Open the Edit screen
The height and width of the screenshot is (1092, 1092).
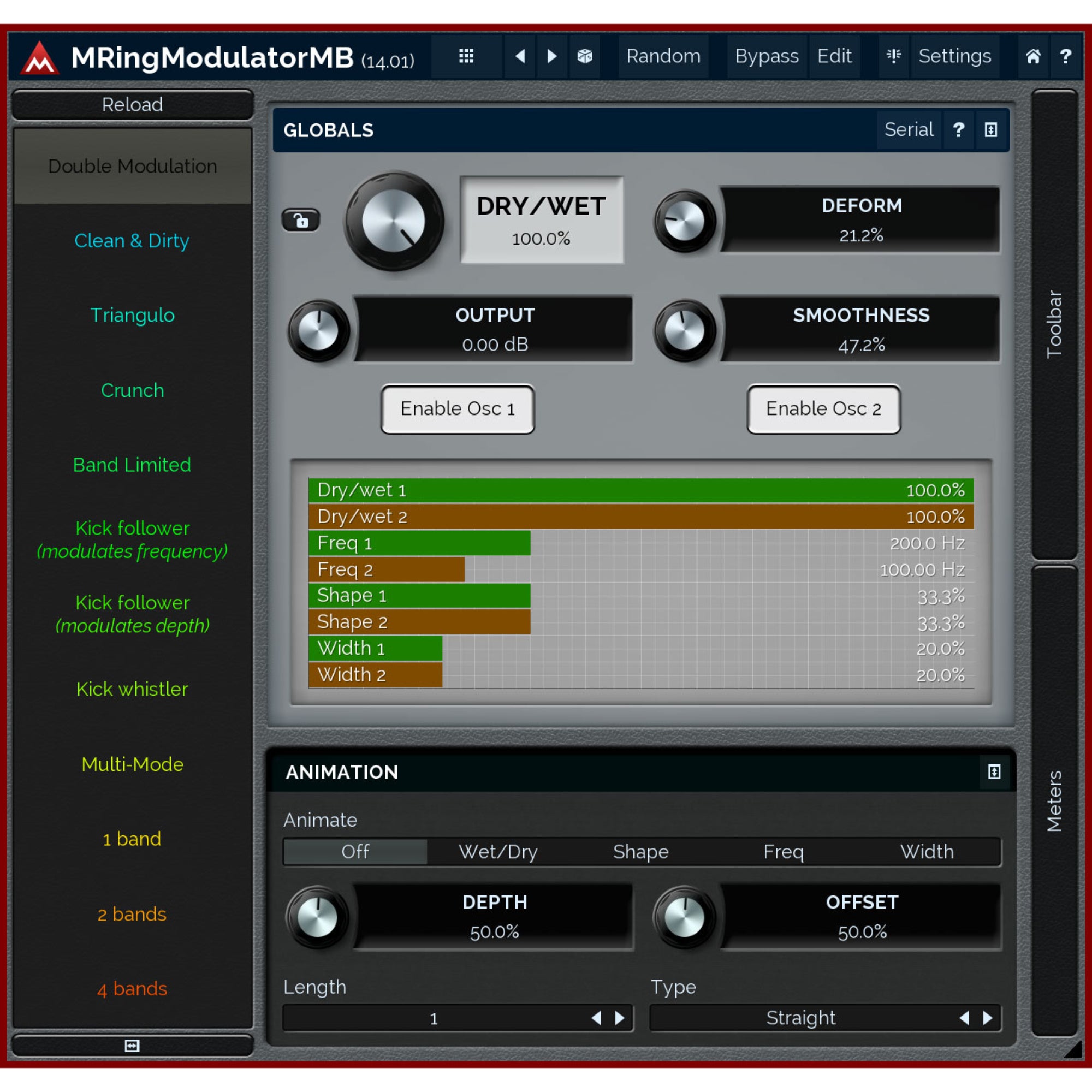coord(834,56)
